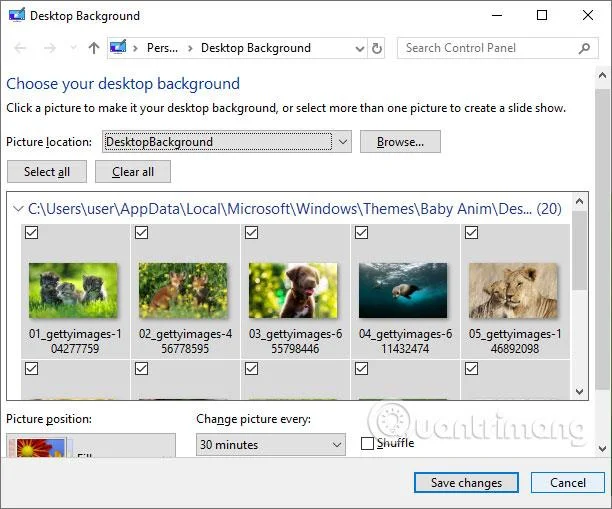Image resolution: width=612 pixels, height=509 pixels.
Task: Click filename 05_gettyimages-146892098
Action: click(x=515, y=341)
